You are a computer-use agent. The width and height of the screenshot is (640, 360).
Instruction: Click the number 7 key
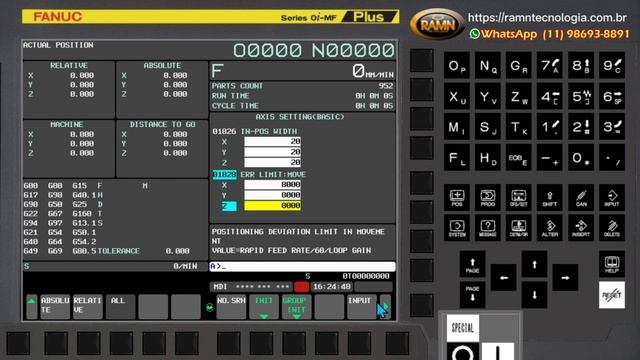(x=550, y=66)
